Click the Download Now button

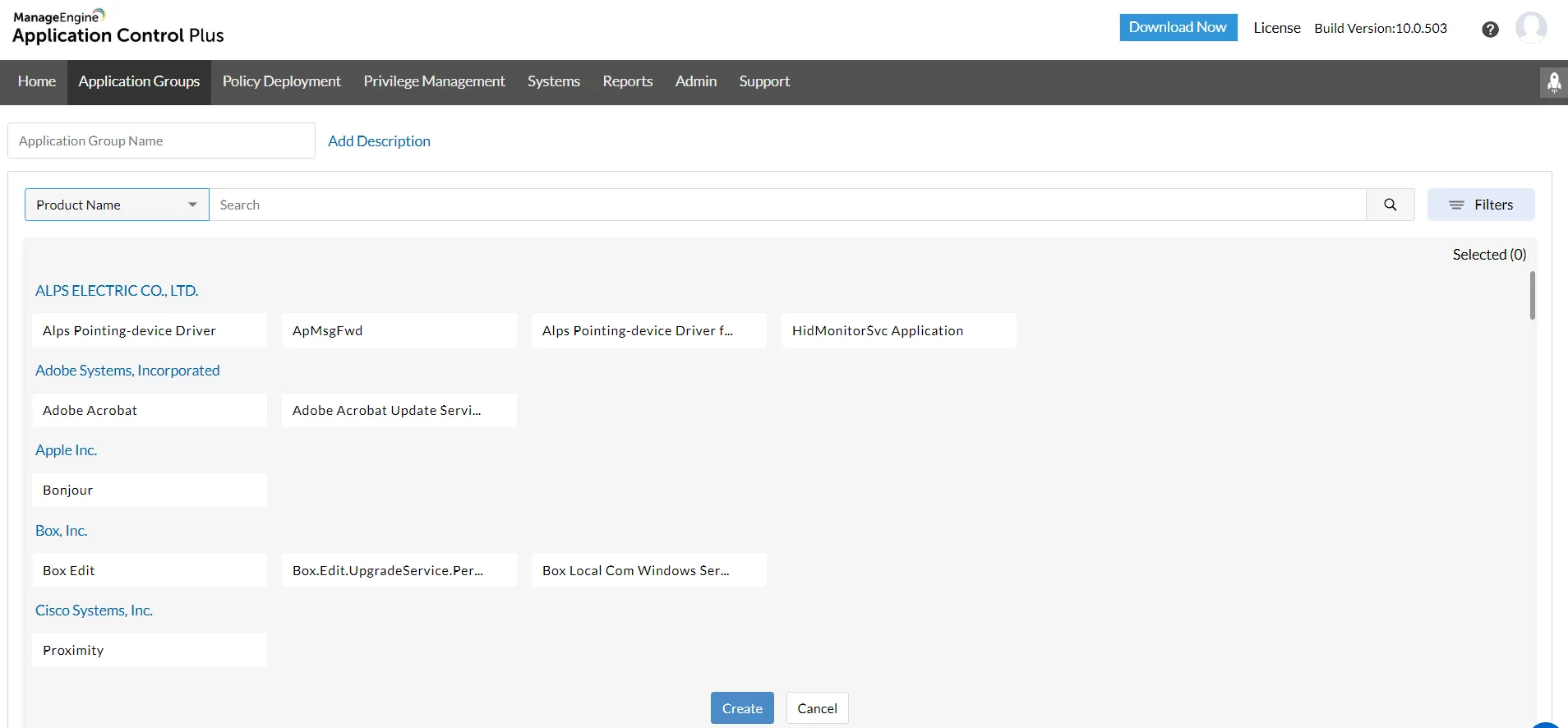tap(1178, 27)
